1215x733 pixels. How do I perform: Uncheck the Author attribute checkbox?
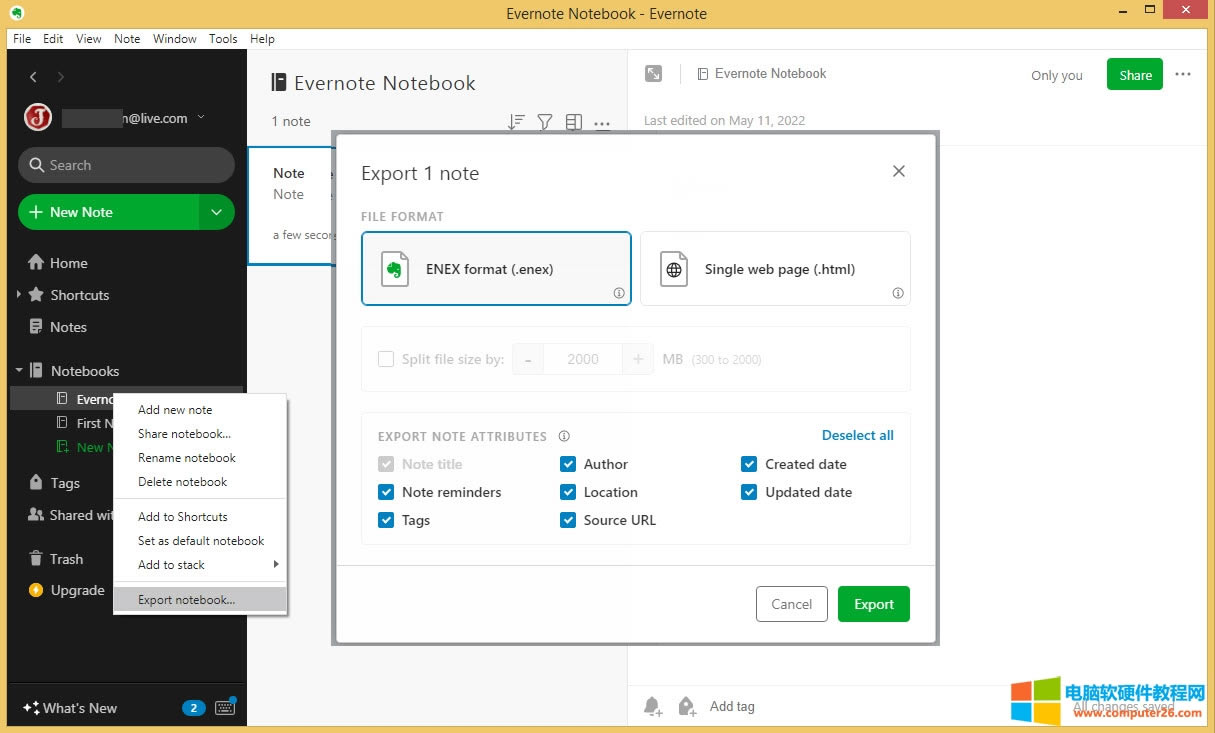tap(568, 464)
